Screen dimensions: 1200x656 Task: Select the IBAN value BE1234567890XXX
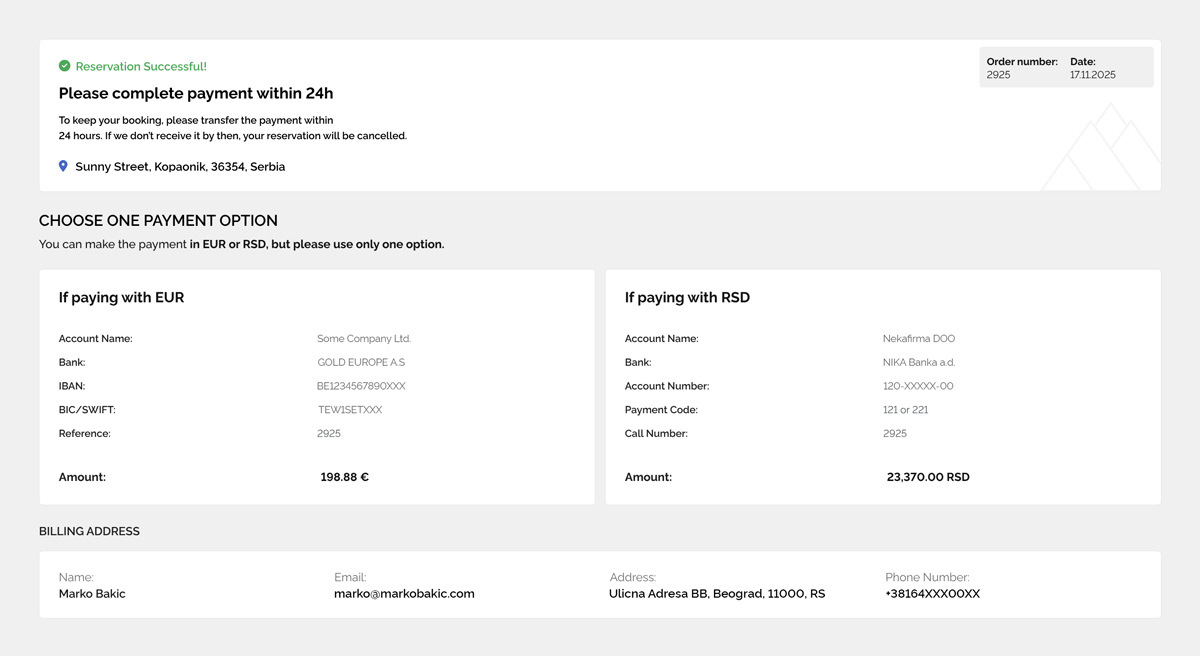(361, 386)
